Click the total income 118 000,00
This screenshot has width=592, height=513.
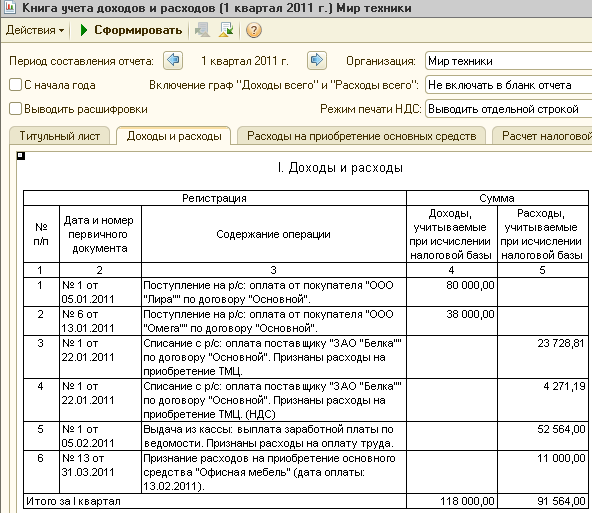(x=452, y=501)
